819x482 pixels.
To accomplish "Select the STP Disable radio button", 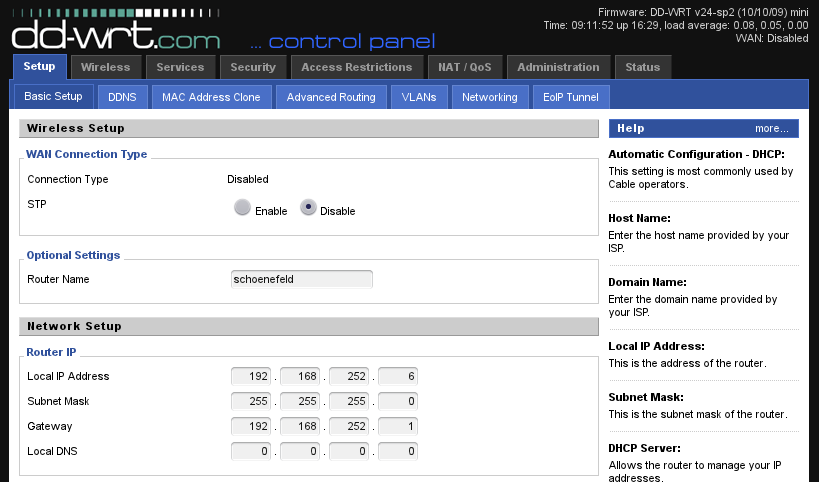I will pyautogui.click(x=309, y=209).
